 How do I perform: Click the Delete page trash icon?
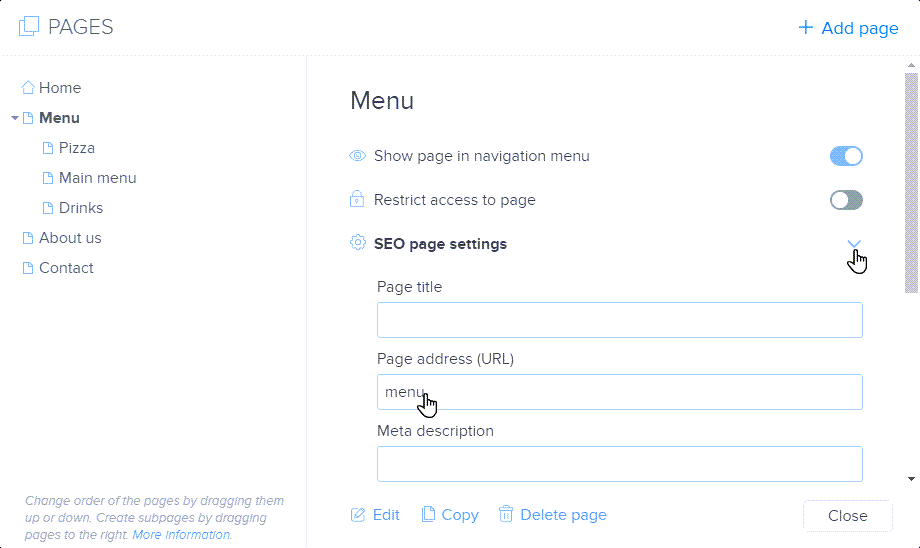(506, 514)
